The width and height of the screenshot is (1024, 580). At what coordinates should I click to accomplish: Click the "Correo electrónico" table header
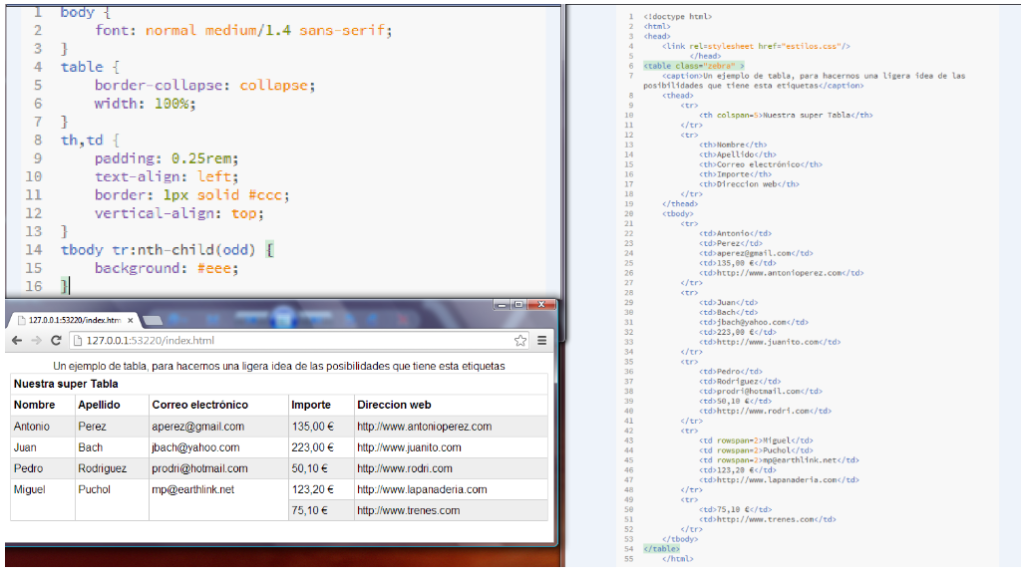coord(200,405)
